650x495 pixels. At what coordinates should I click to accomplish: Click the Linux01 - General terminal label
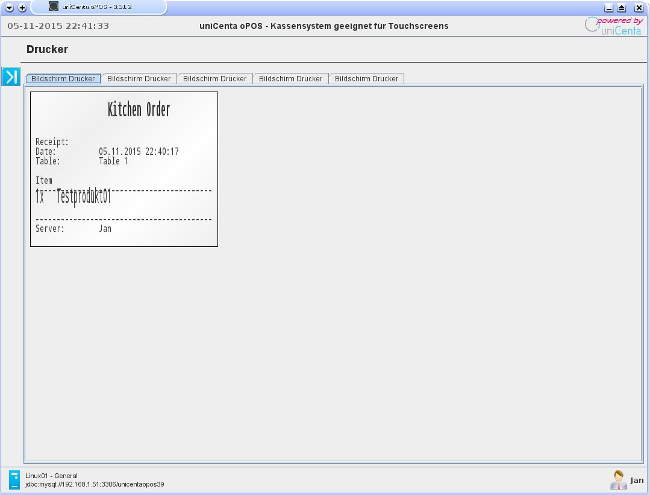(51, 474)
